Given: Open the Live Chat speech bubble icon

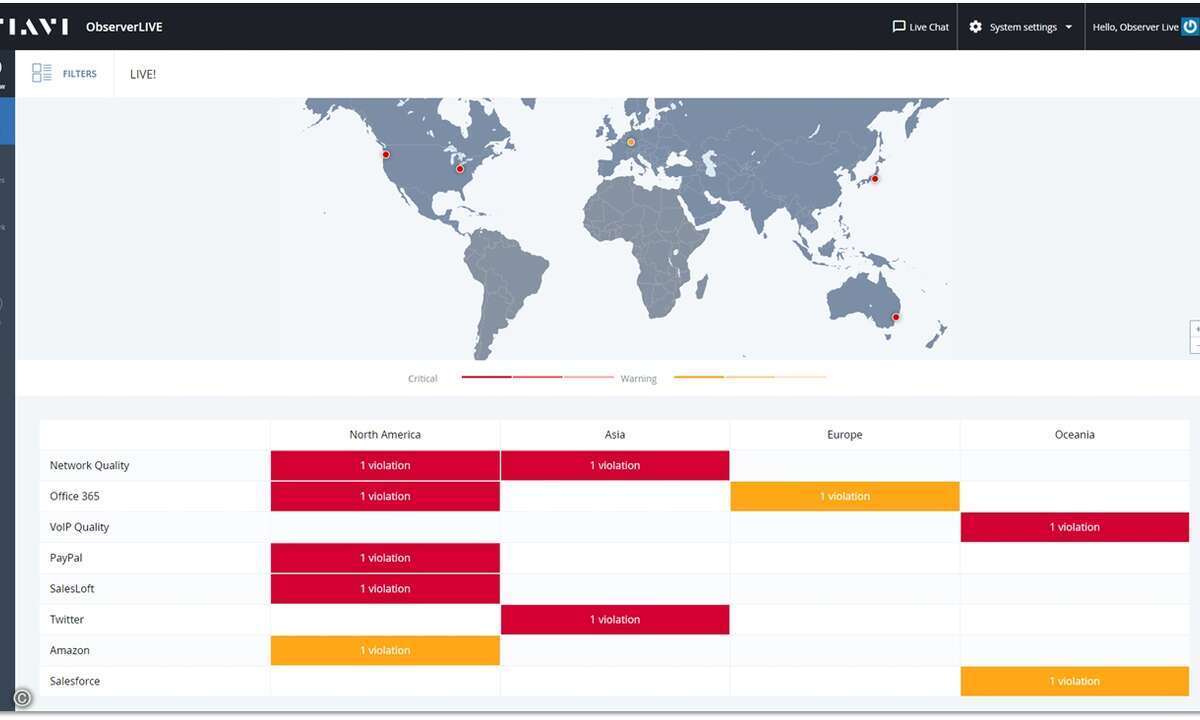Looking at the screenshot, I should pos(898,27).
